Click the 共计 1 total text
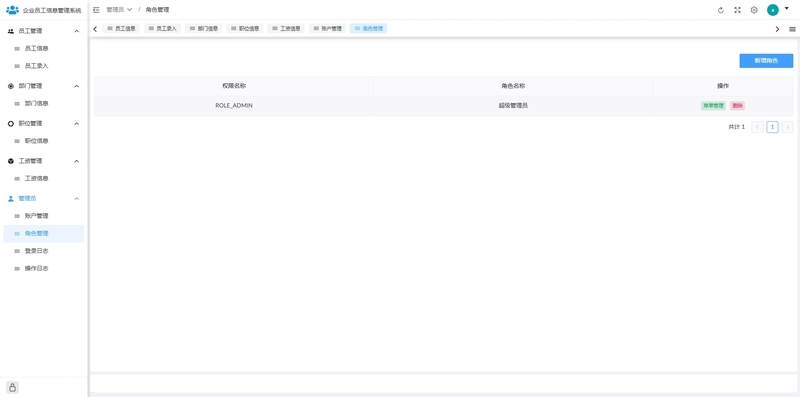The width and height of the screenshot is (800, 397). click(736, 127)
